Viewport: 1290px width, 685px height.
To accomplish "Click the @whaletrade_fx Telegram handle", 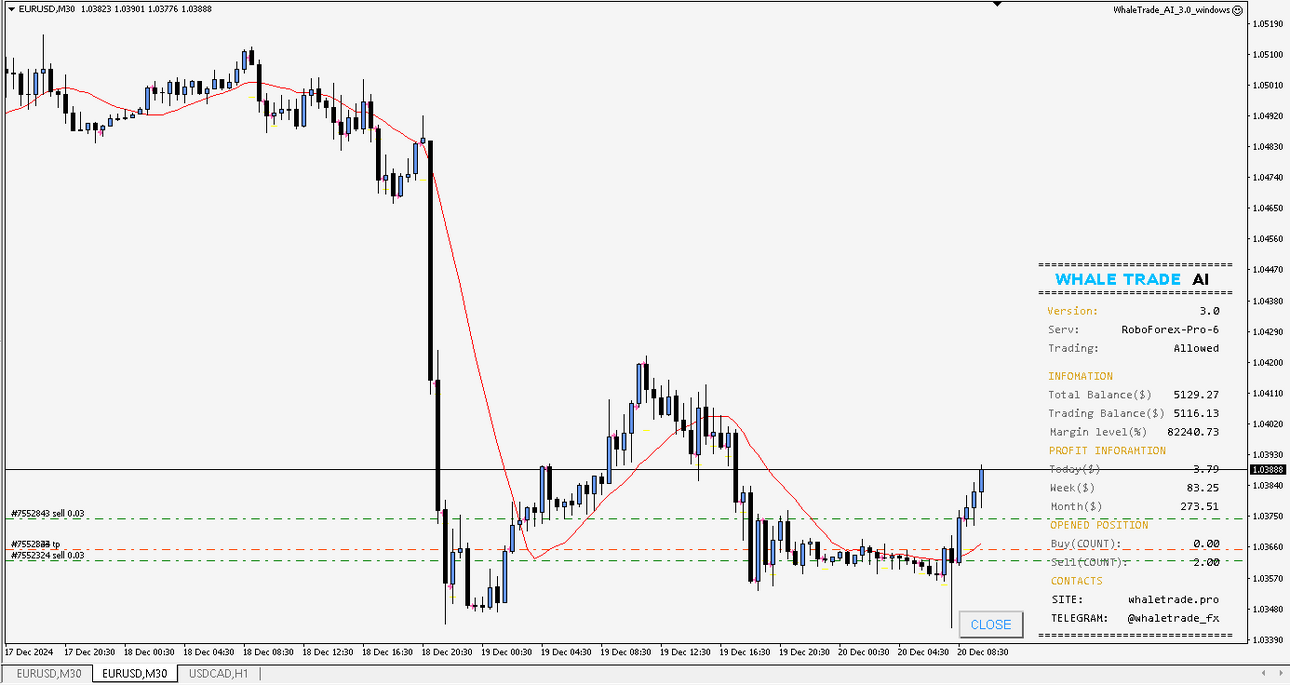I will pyautogui.click(x=1173, y=618).
